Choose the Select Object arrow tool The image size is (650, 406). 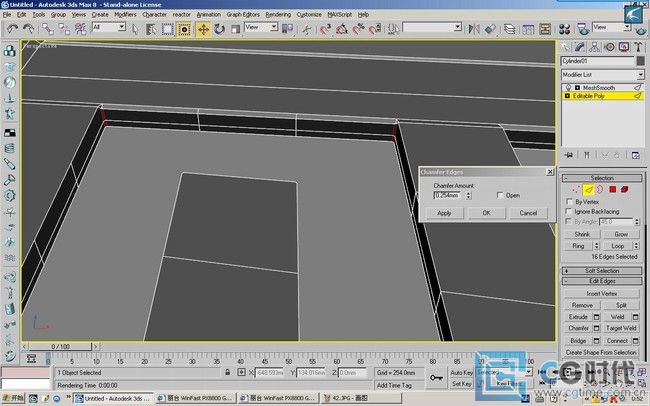point(135,29)
